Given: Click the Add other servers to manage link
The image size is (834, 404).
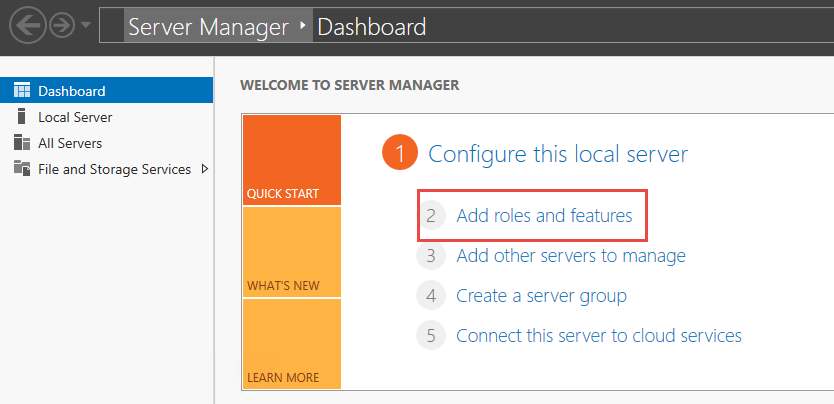Looking at the screenshot, I should pyautogui.click(x=571, y=256).
